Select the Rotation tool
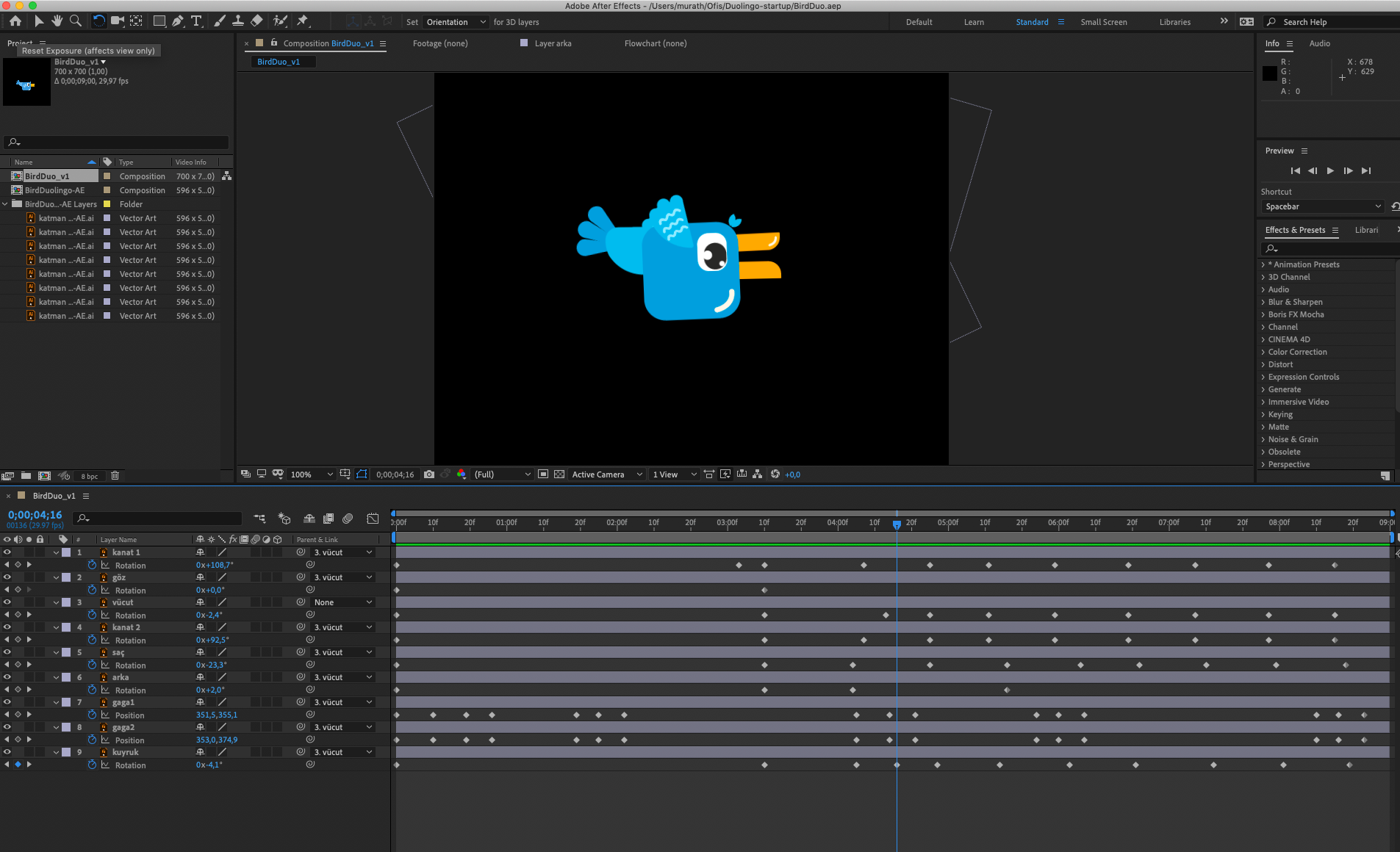 coord(98,21)
